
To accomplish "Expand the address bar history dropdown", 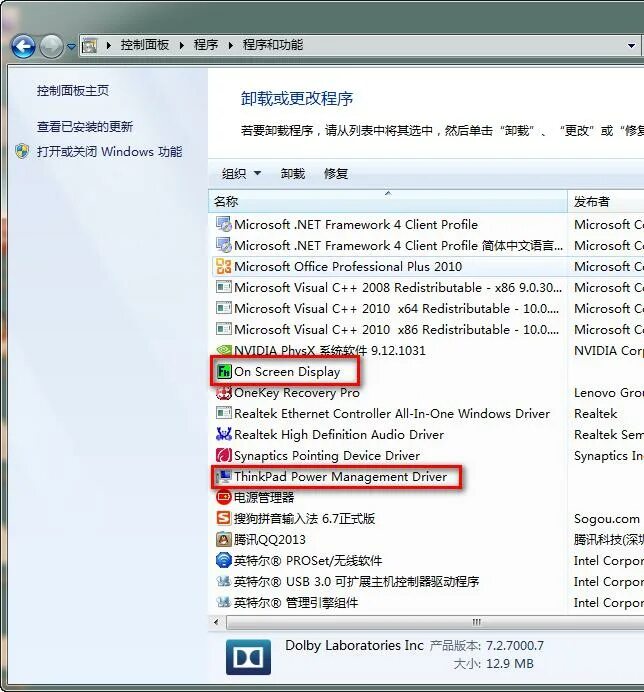I will tap(632, 45).
